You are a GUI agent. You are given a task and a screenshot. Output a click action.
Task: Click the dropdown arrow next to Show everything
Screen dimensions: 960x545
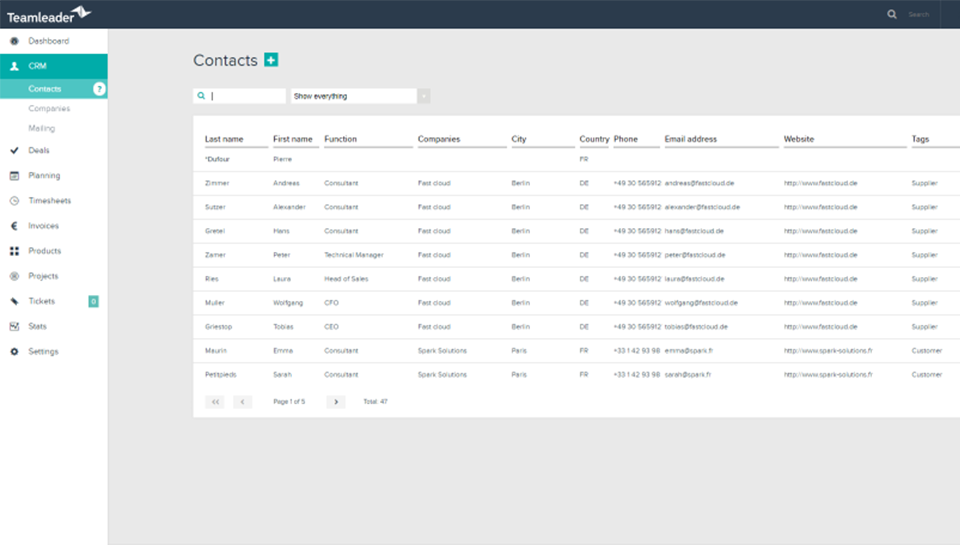(x=424, y=96)
